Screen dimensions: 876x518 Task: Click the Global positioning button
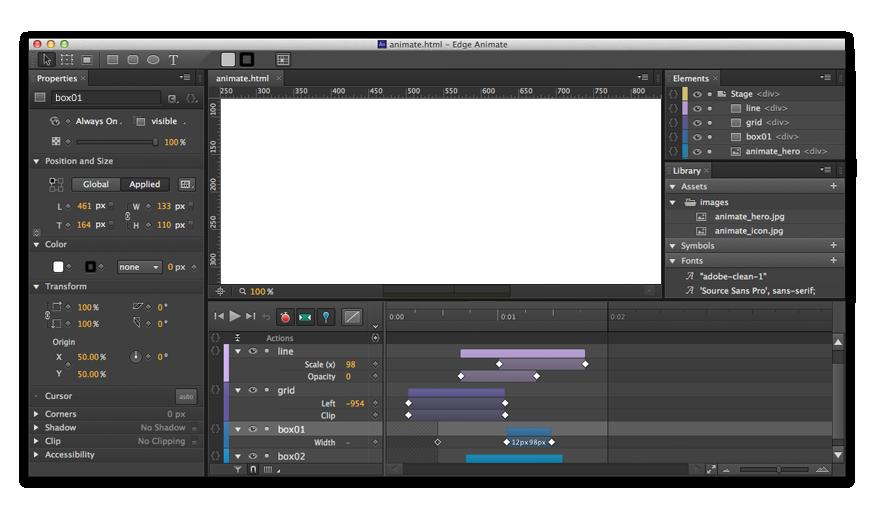[x=96, y=184]
